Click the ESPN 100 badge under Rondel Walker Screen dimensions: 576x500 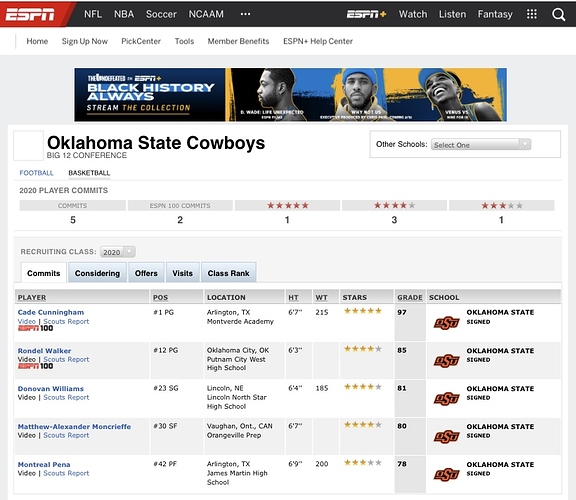[35, 366]
